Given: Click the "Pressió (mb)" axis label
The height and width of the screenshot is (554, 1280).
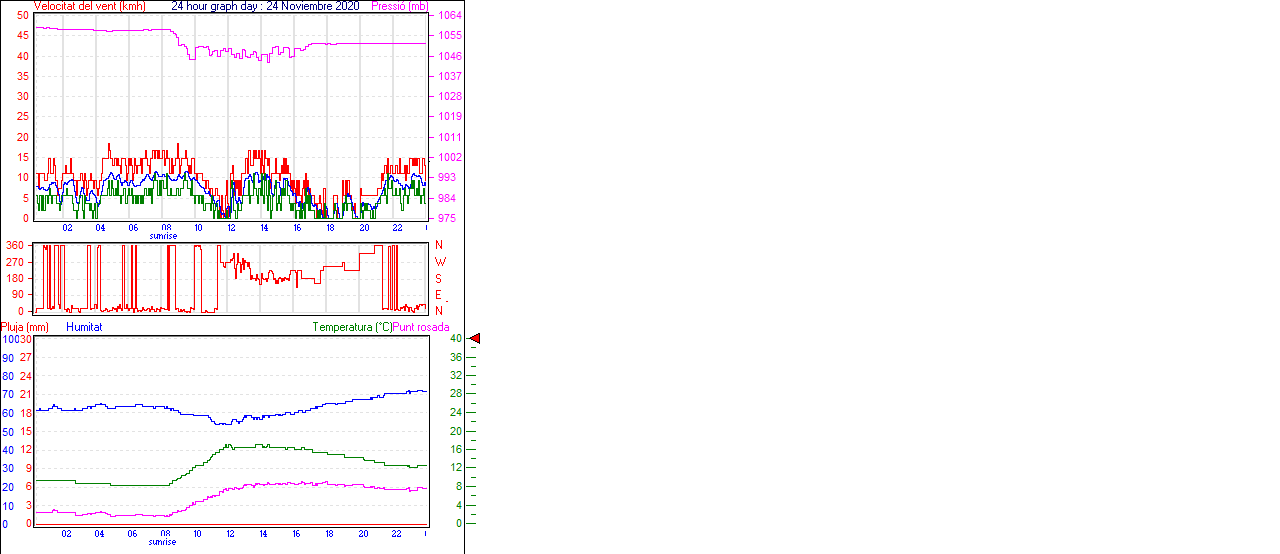Looking at the screenshot, I should pos(399,6).
